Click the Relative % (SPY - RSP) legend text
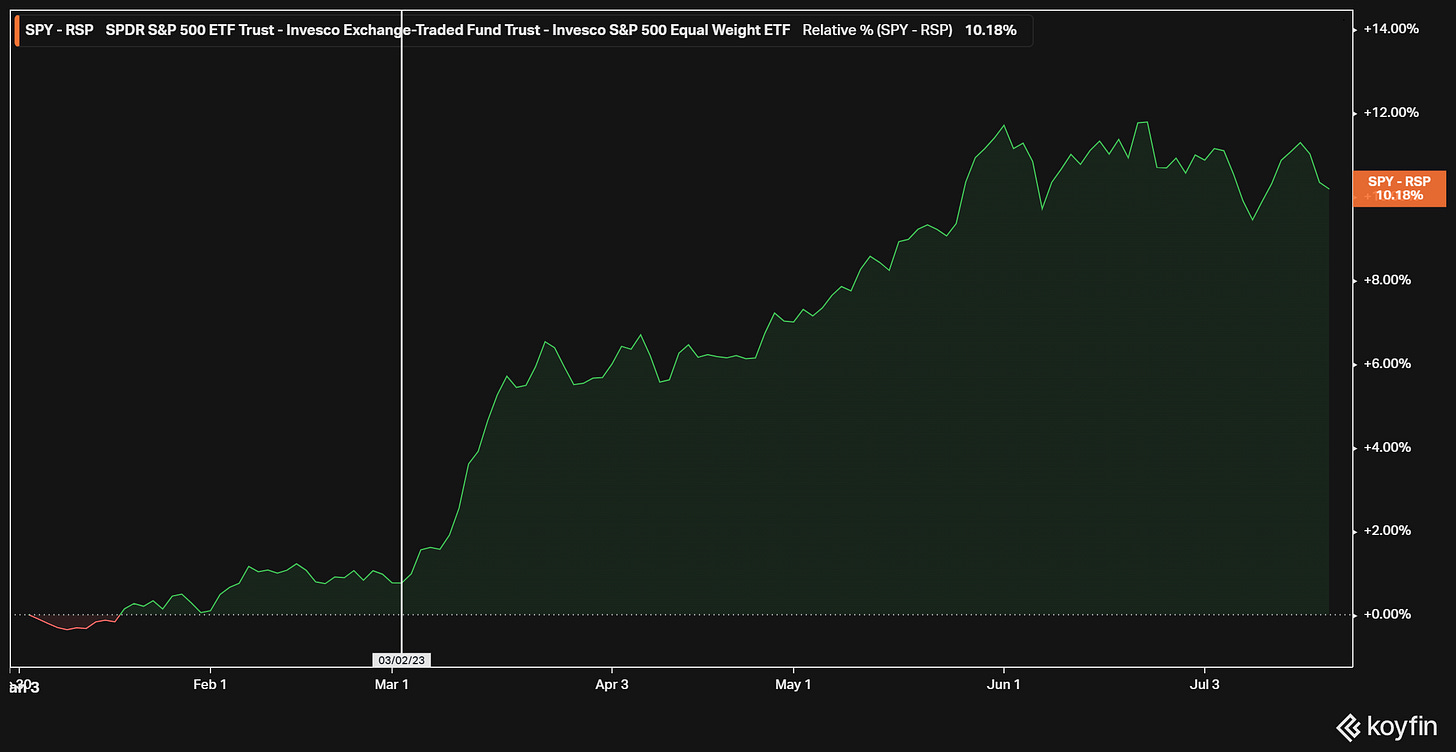 878,30
